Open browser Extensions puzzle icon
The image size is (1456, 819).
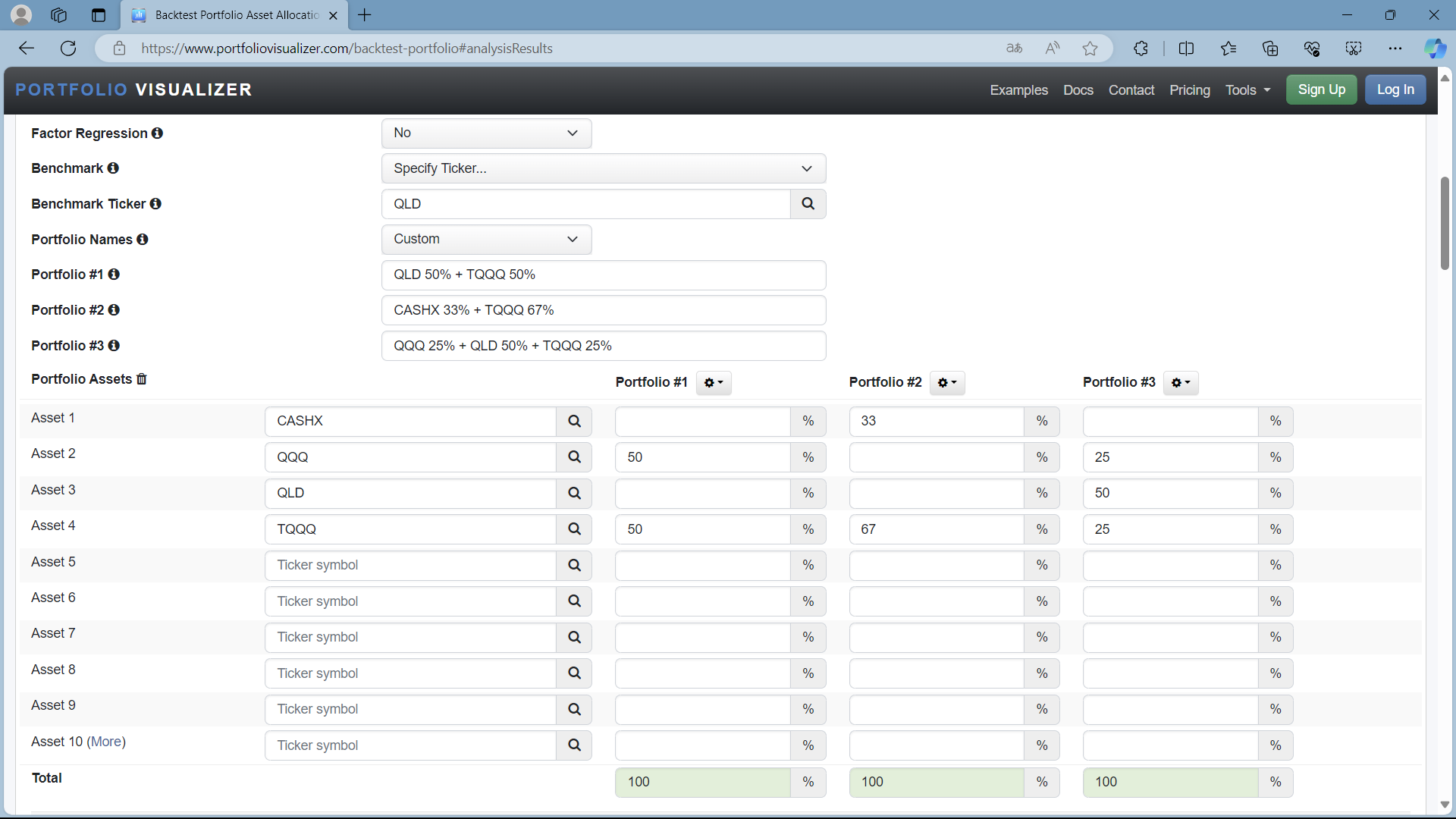(1141, 49)
